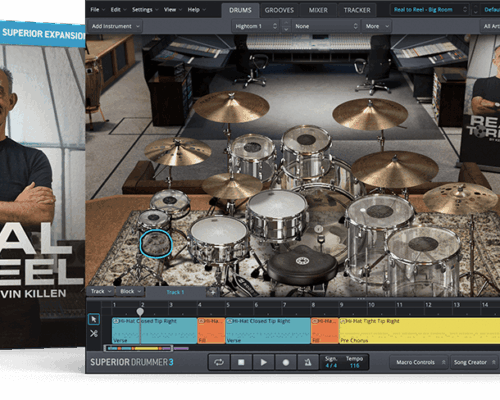The image size is (500, 400).
Task: Click the playhead marker near bar 2
Action: pos(140,312)
